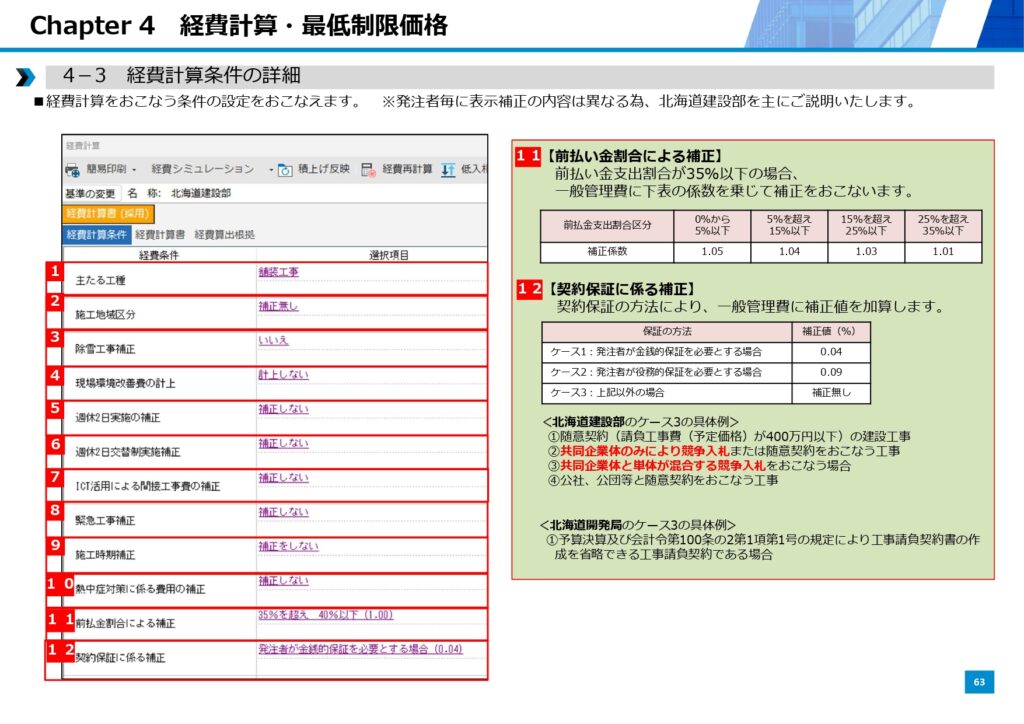Click いいえ link for 除雪工事補正
1024x724 pixels.
[273, 340]
